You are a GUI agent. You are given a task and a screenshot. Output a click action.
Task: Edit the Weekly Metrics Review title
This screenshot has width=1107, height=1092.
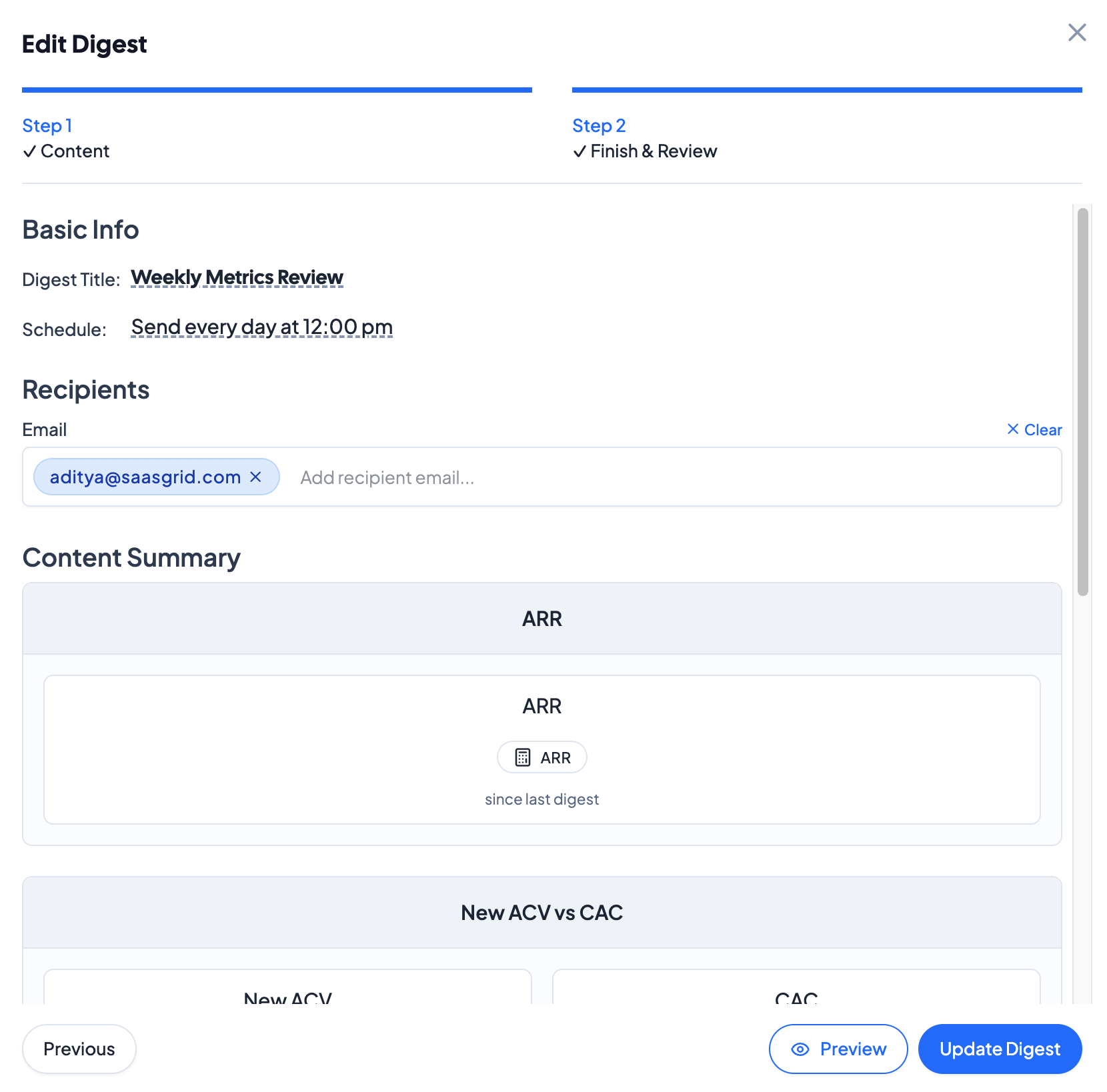tap(237, 277)
